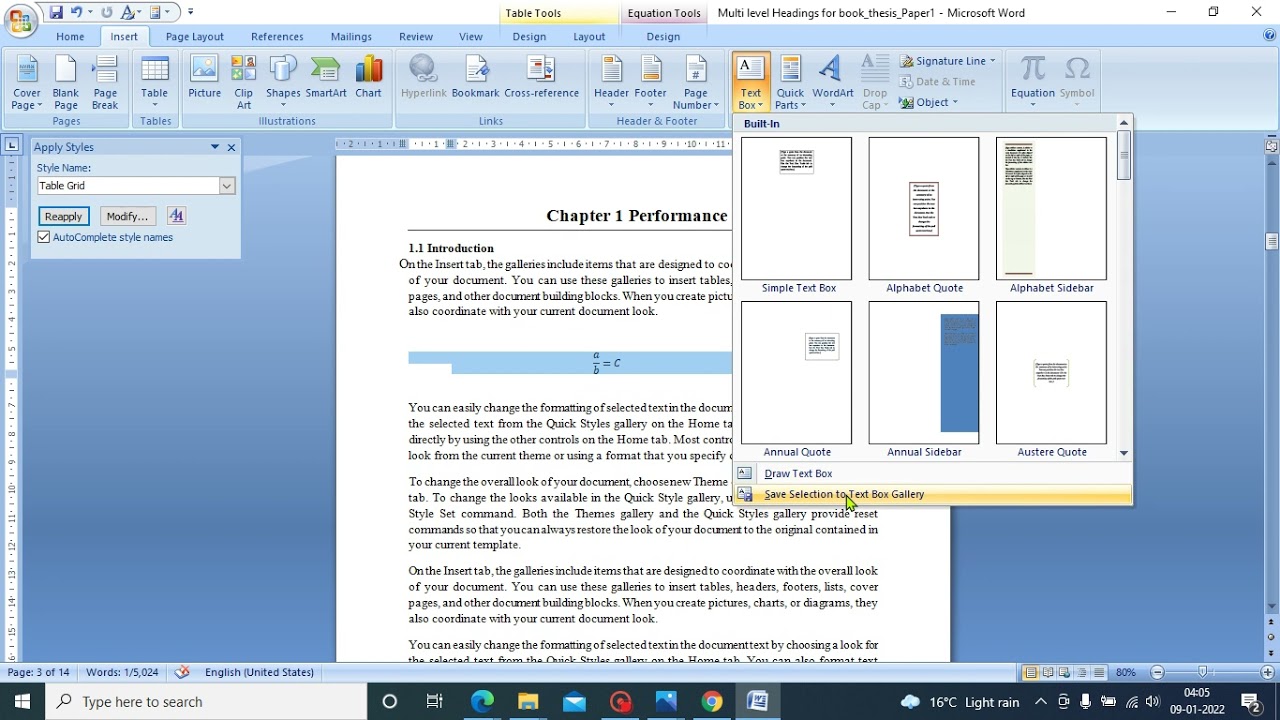Open the Footer gallery

click(650, 83)
